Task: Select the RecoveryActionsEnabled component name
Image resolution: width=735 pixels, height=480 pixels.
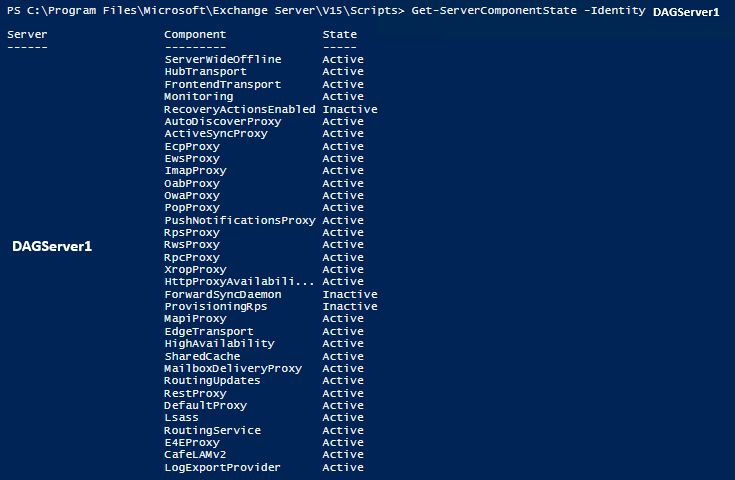Action: (x=240, y=109)
